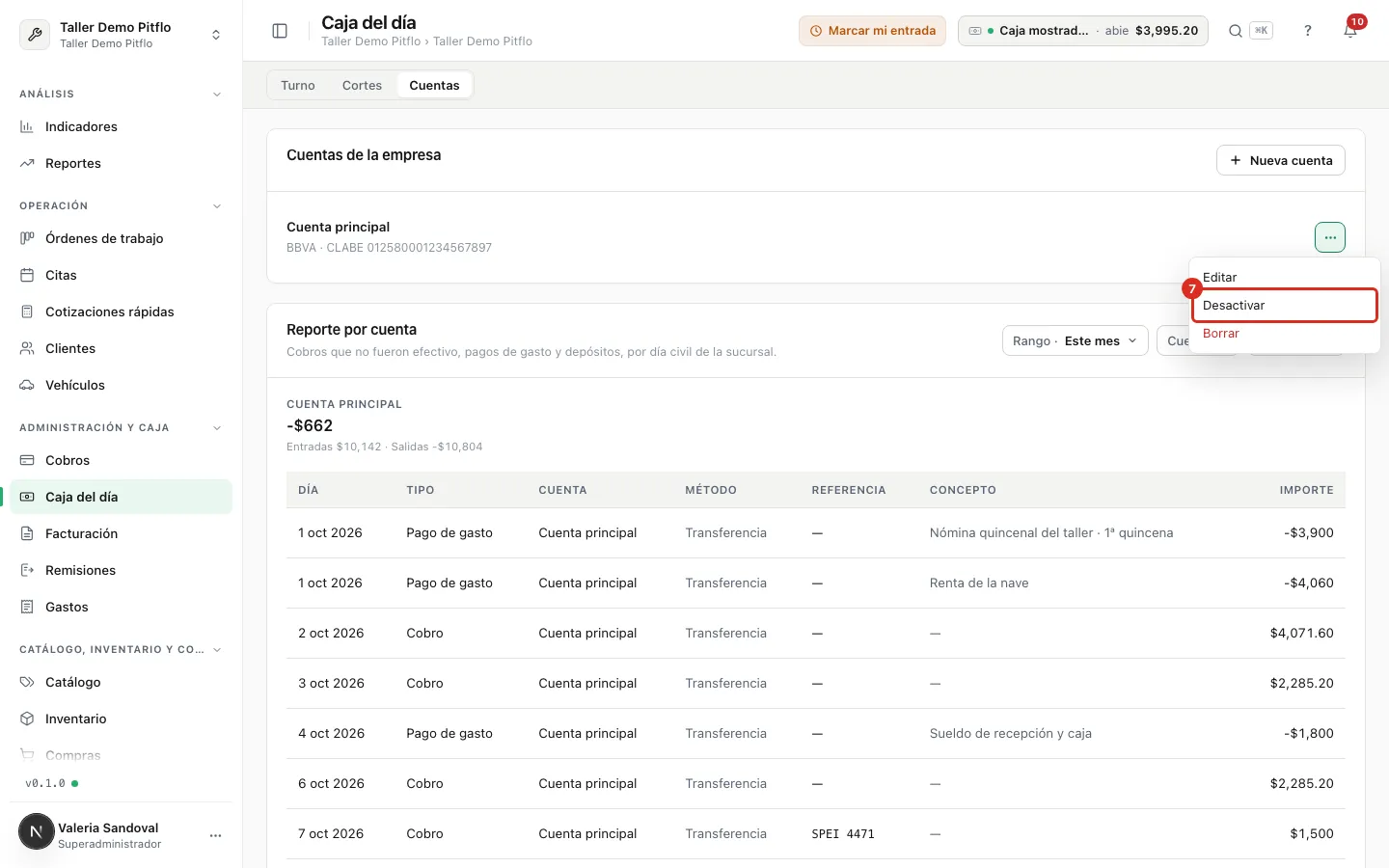Screen dimensions: 1389x868
Task: Open the Vehículos section
Action: coord(121,385)
